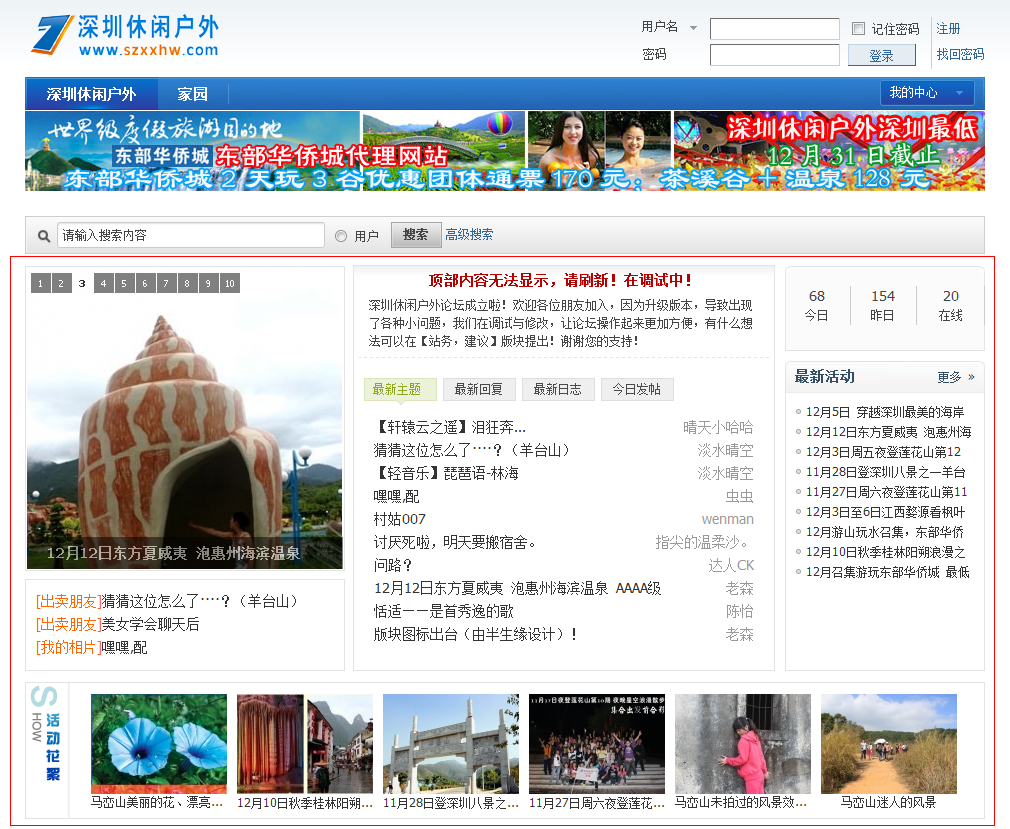This screenshot has height=829, width=1010.
Task: Select slideshow page number 4
Action: (x=103, y=284)
